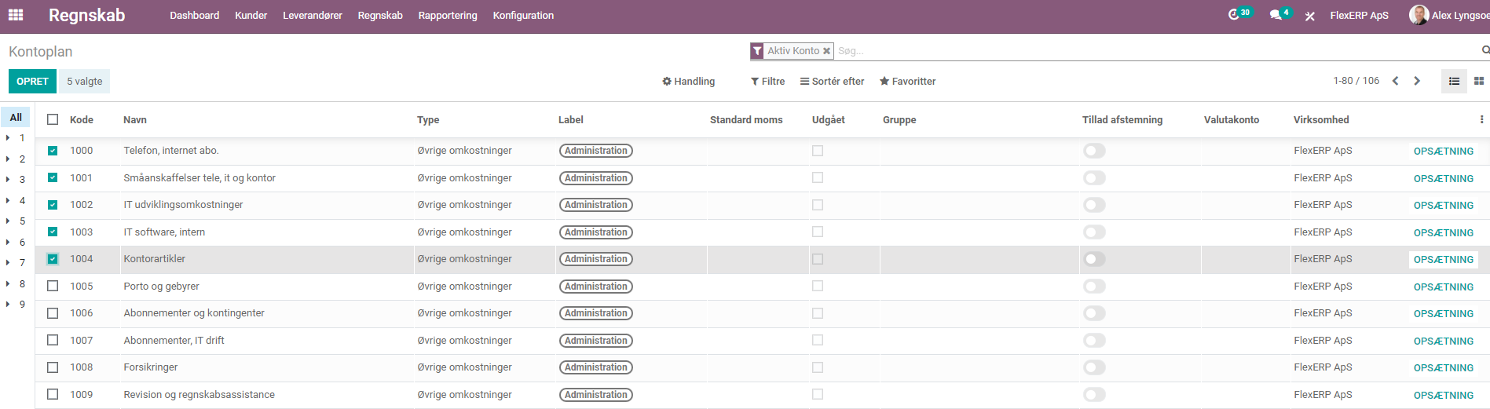Image resolution: width=1490 pixels, height=409 pixels.
Task: Open the activities clock icon with 30 badge
Action: pos(1235,15)
